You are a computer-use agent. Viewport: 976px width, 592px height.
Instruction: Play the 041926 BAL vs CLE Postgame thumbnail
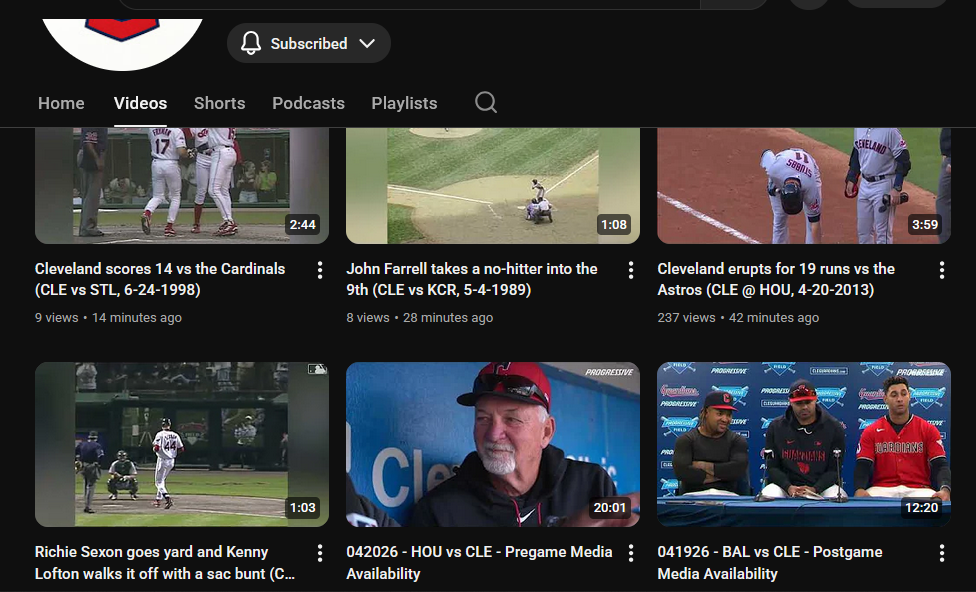click(x=804, y=444)
